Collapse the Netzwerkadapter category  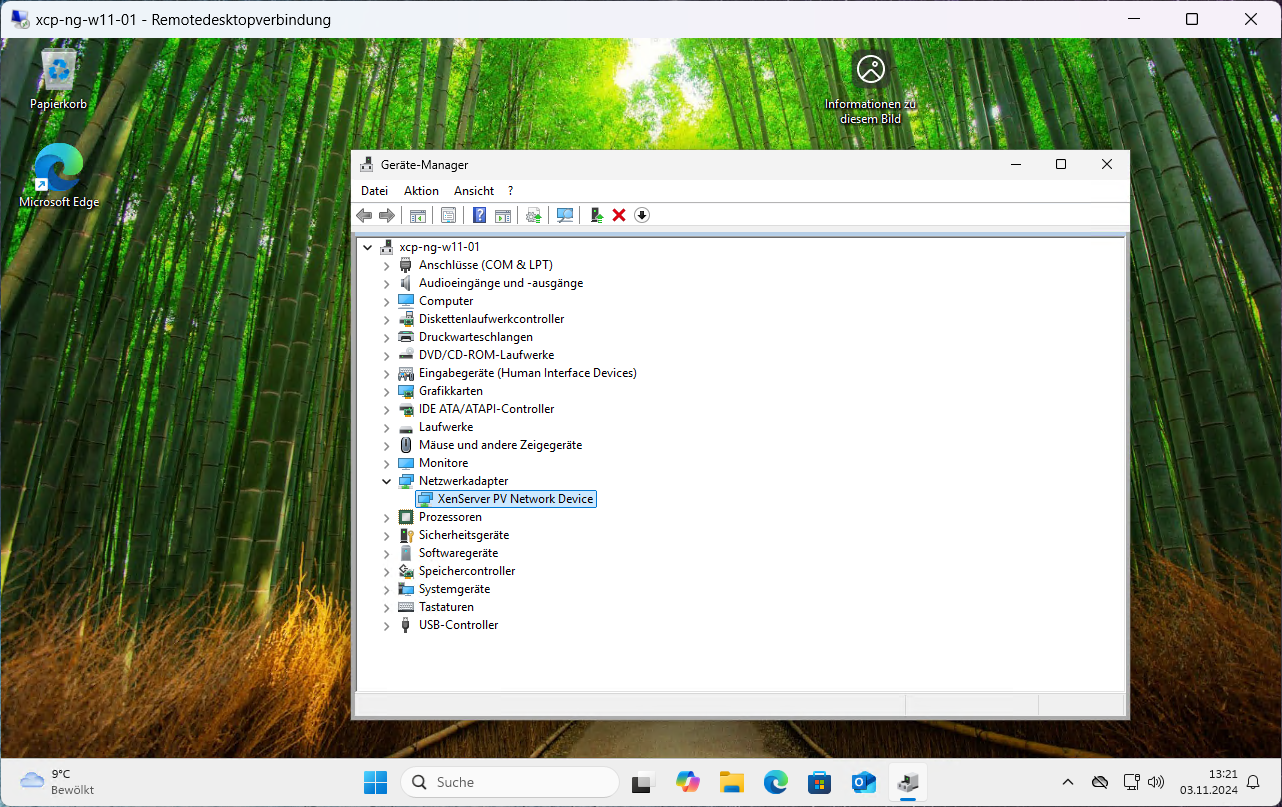[387, 481]
